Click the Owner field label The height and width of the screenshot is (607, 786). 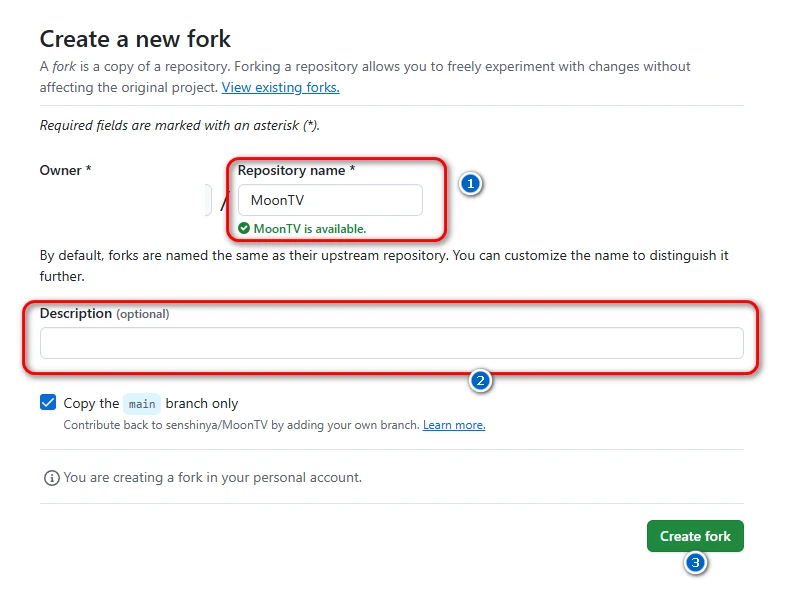point(65,170)
